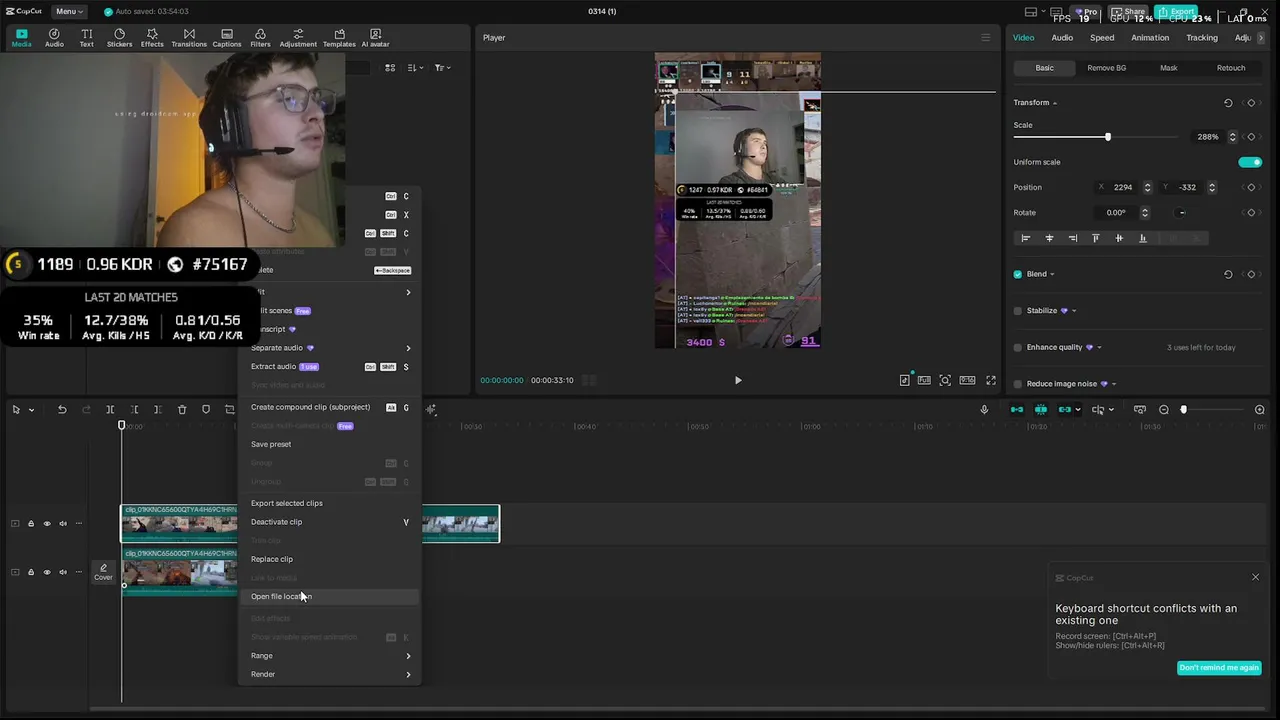The height and width of the screenshot is (720, 1280).
Task: Hide the top video track with eye icon
Action: [x=46, y=523]
